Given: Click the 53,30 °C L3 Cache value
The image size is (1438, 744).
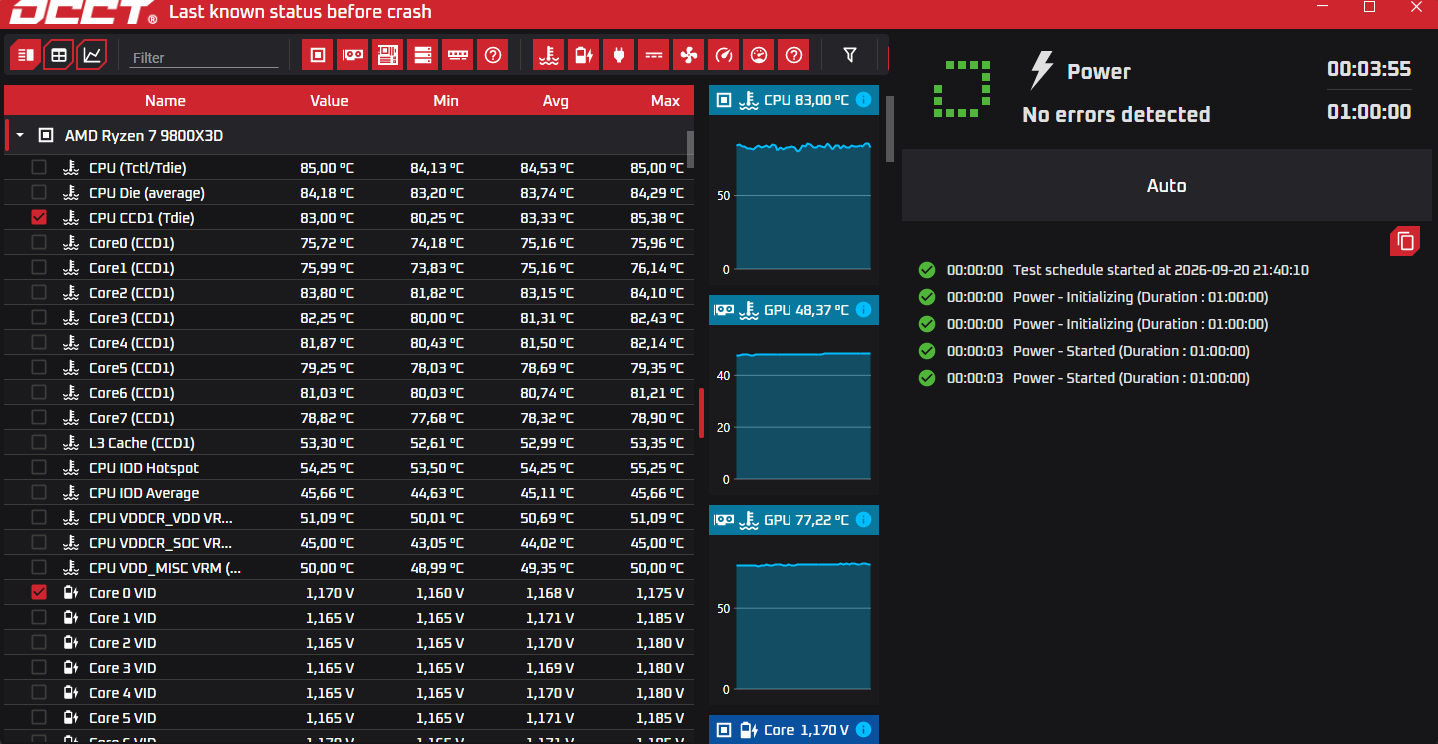Looking at the screenshot, I should 327,443.
